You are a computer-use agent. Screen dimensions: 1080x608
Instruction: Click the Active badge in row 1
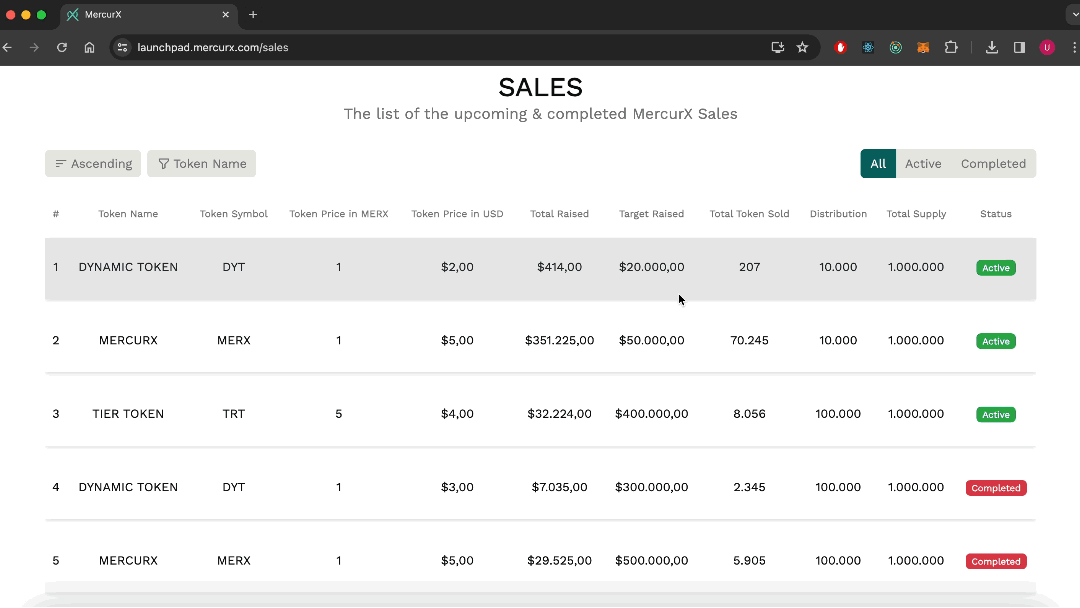coord(996,268)
